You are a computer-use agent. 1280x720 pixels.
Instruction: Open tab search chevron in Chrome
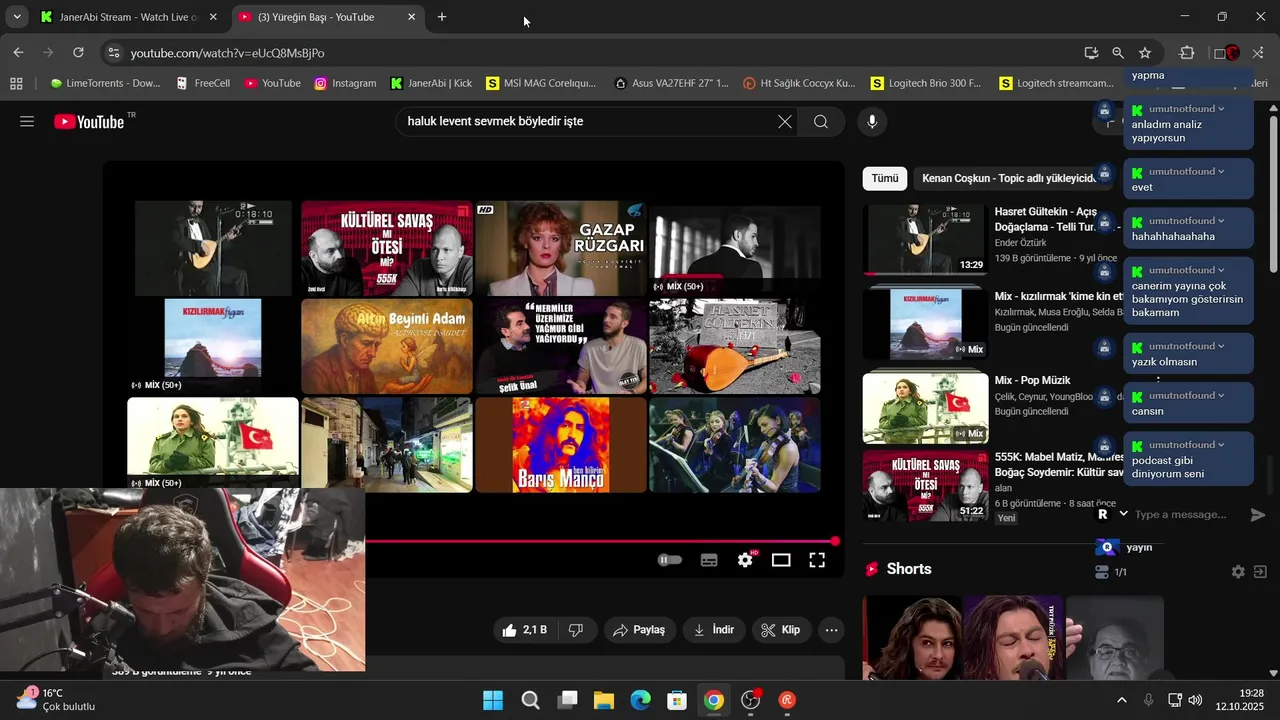(x=17, y=17)
